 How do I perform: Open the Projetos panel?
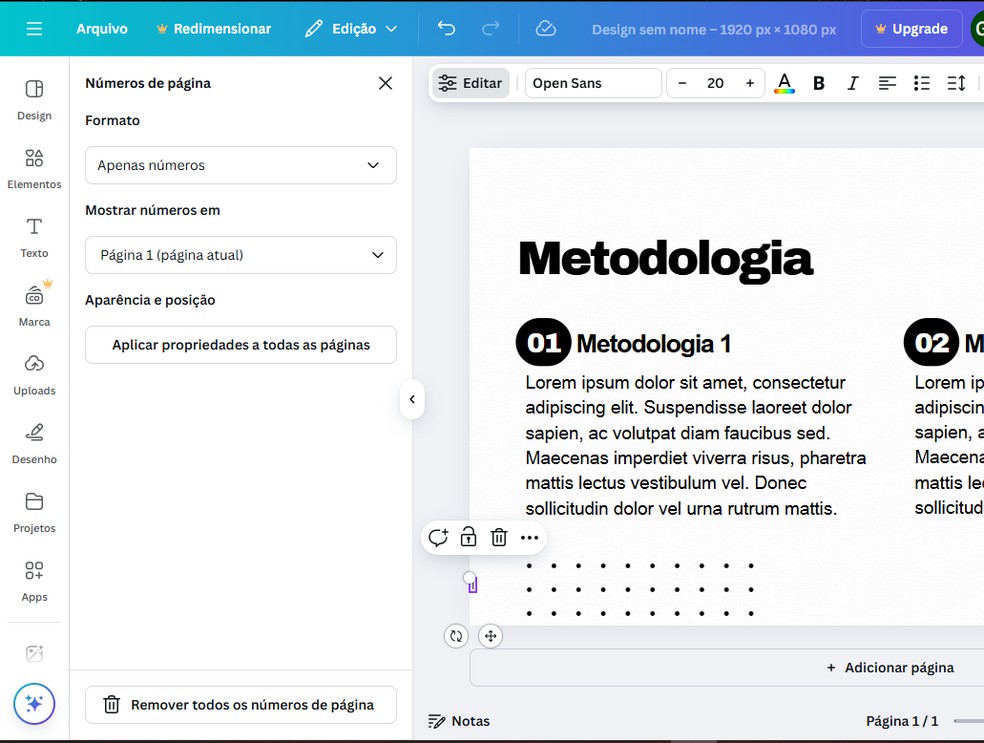point(34,512)
